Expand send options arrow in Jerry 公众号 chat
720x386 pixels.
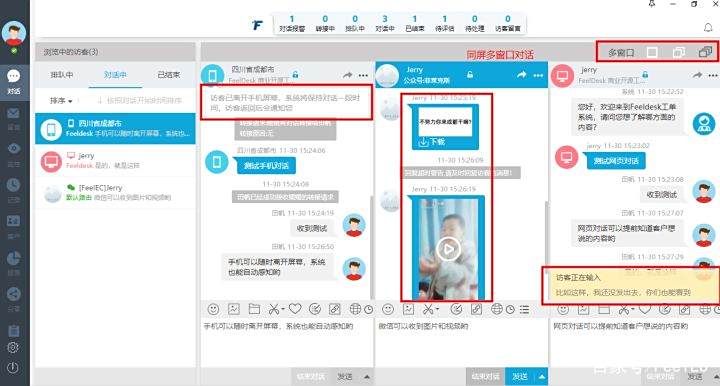pos(542,377)
